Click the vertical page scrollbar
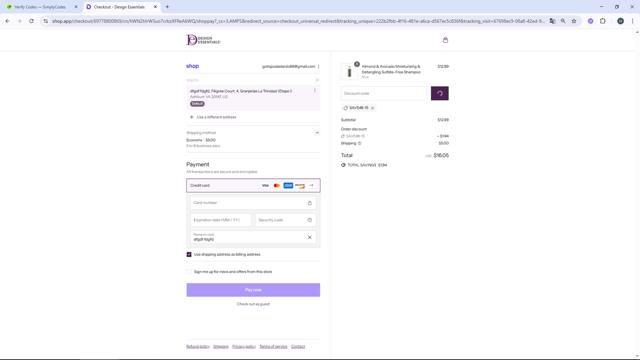The width and height of the screenshot is (640, 360). [x=637, y=194]
